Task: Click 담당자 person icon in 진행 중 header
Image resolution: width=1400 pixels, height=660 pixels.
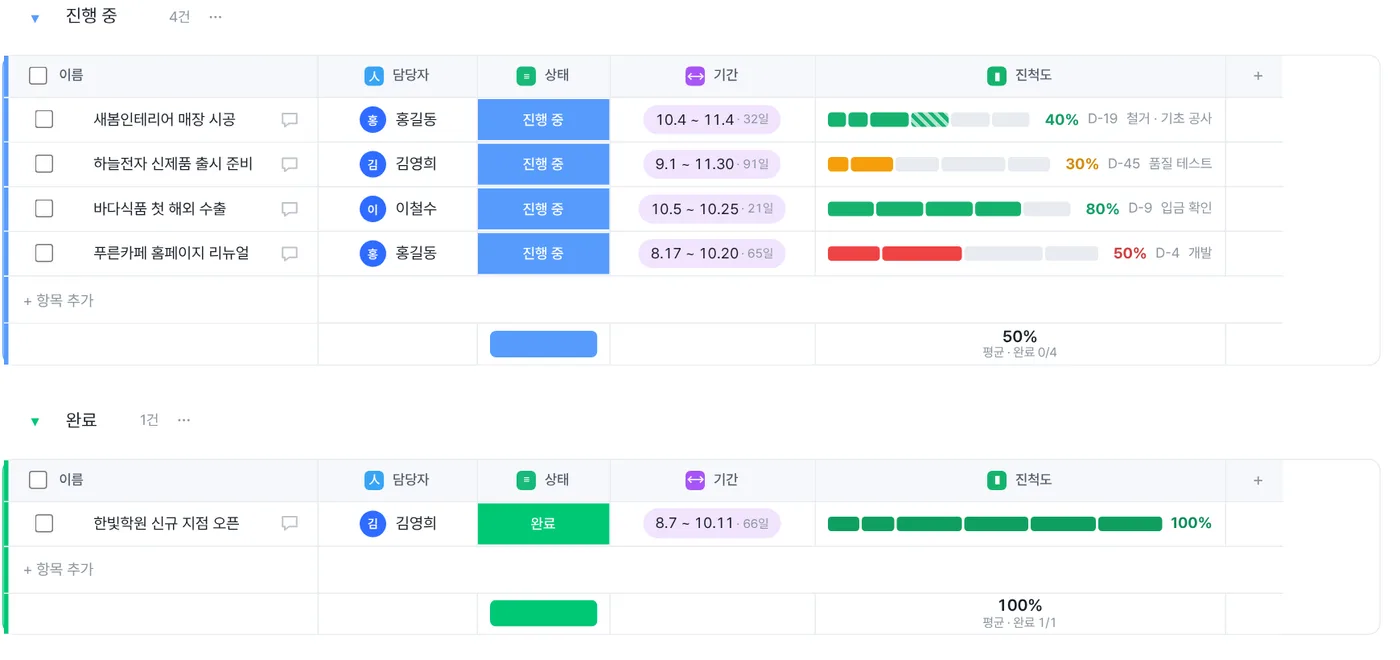Action: coord(374,76)
